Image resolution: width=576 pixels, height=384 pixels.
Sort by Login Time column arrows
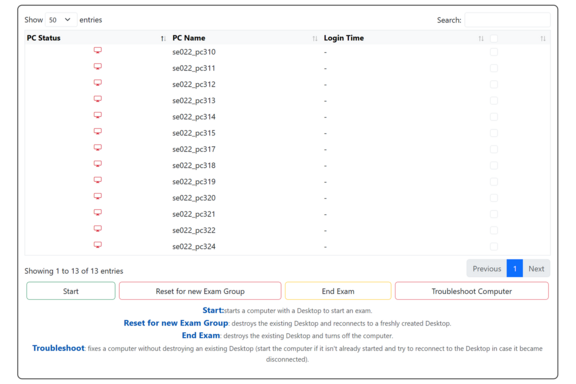point(481,39)
